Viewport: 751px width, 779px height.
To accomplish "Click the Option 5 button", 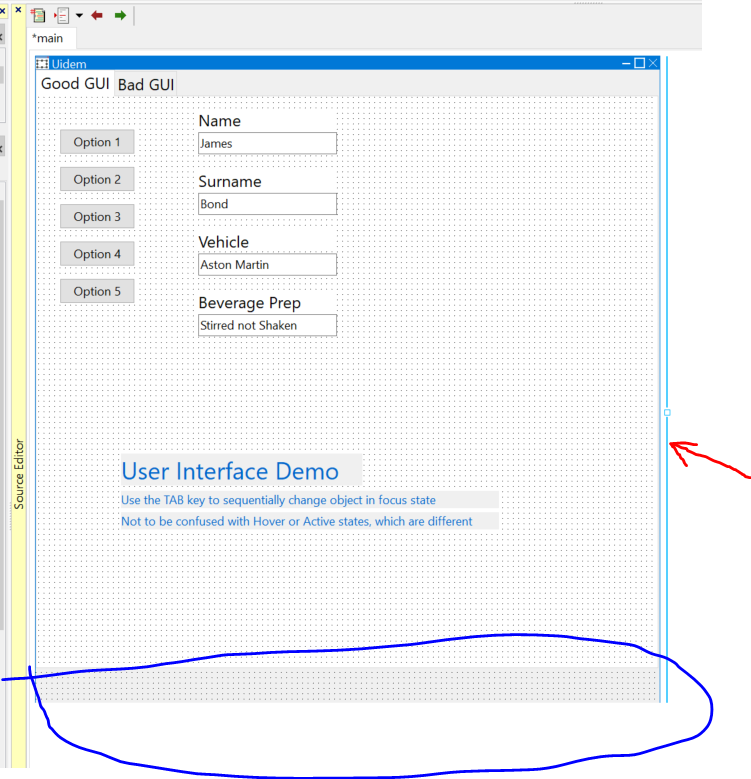I will click(97, 291).
